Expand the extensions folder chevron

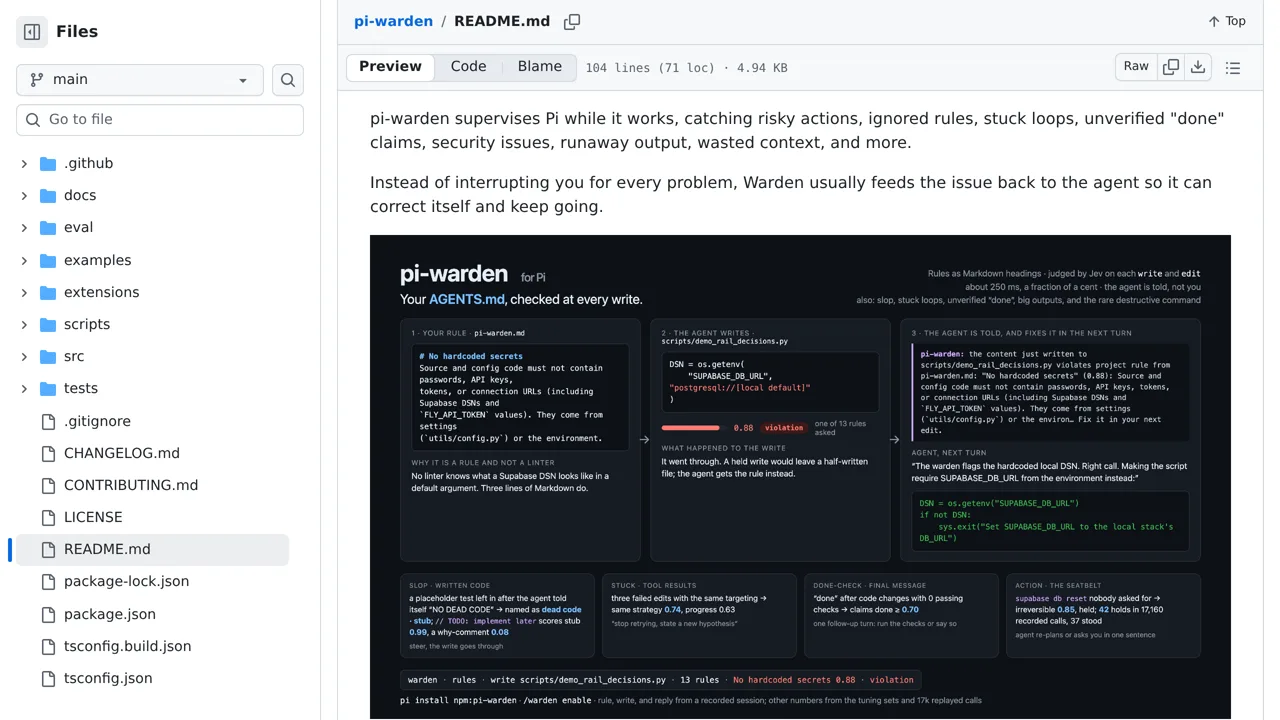pyautogui.click(x=24, y=292)
